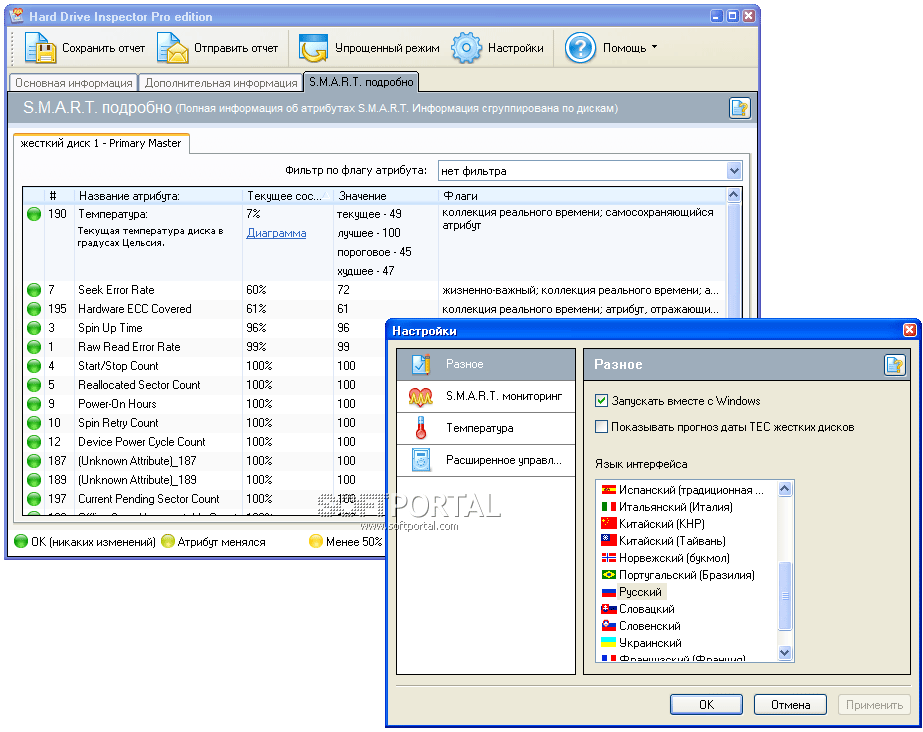Sort by Текущее сос... column header

coord(287,196)
